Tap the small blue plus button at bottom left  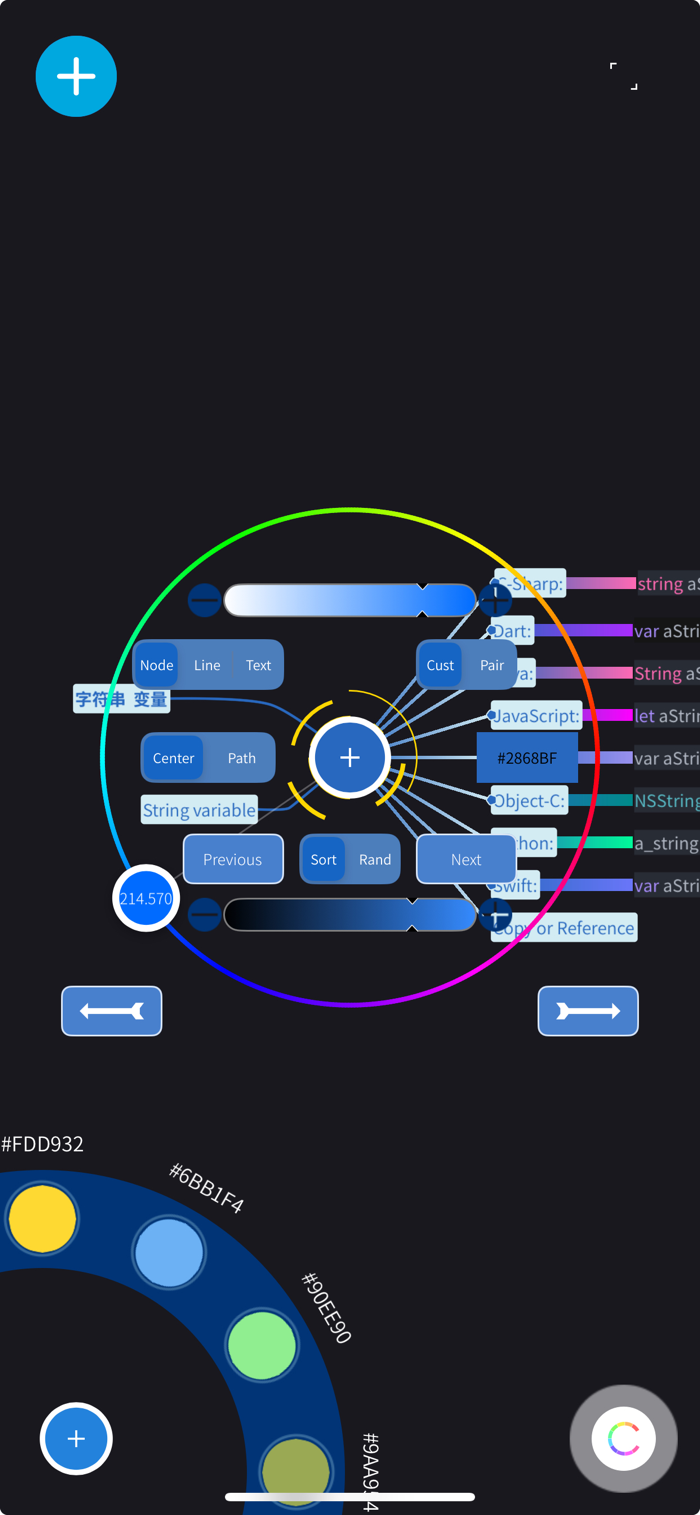coord(76,1438)
